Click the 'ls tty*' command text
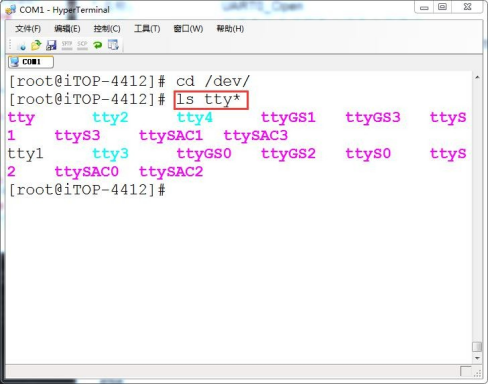The width and height of the screenshot is (488, 384). pos(208,99)
